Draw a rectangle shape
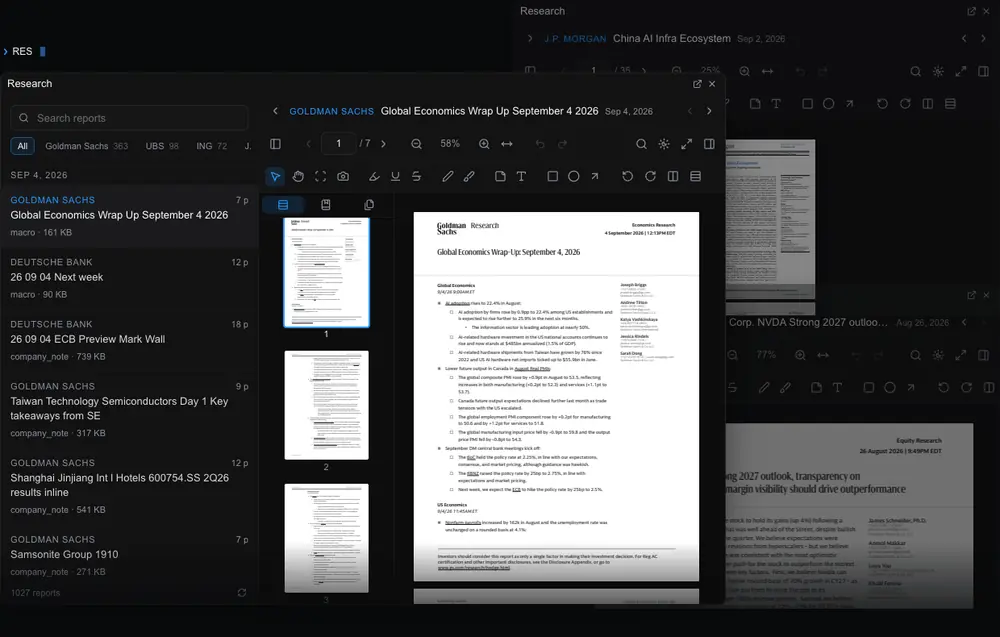1000x637 pixels. pos(552,177)
